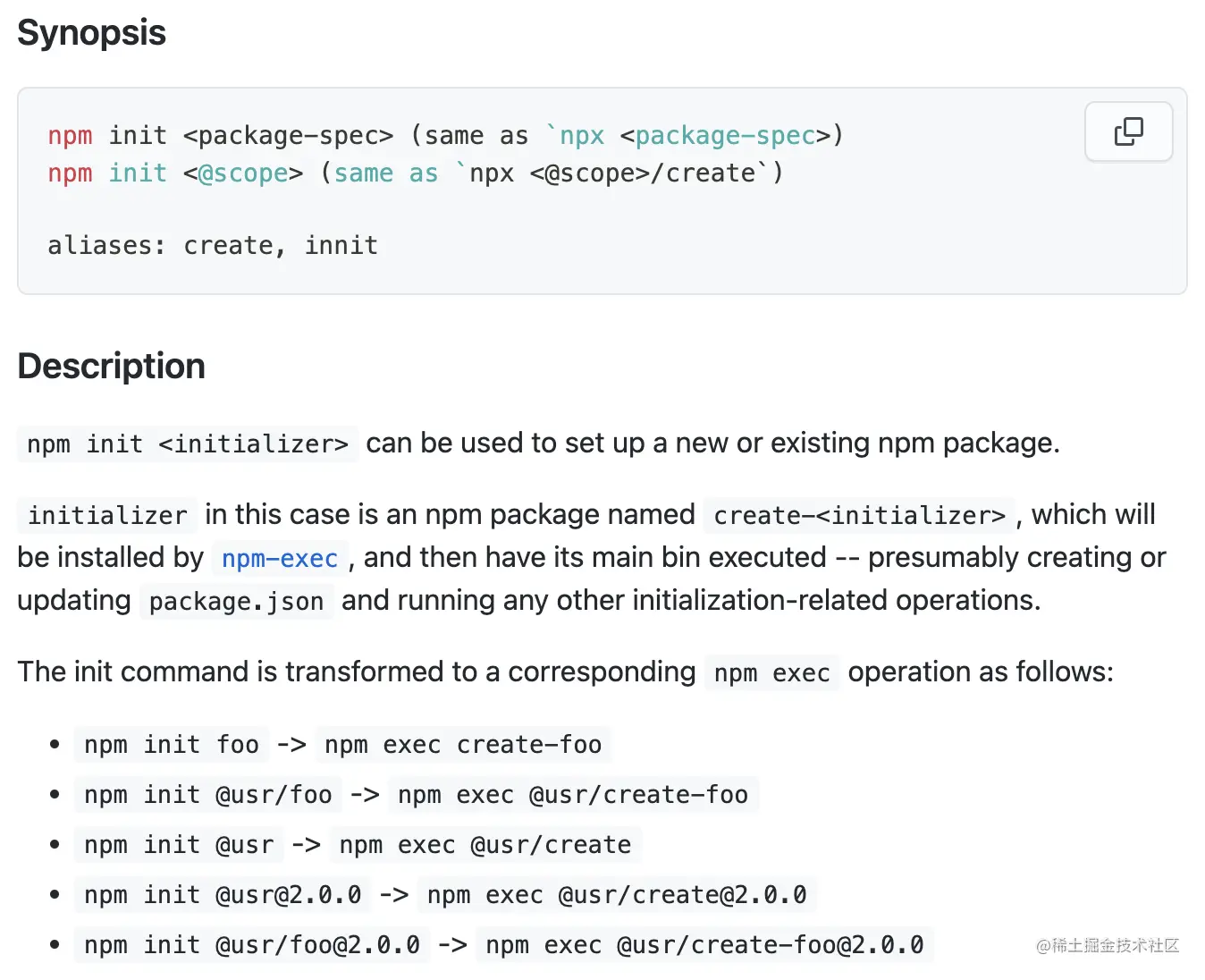Click the 'npm exec @usr/create' code snippet
Viewport: 1205px width, 980px height.
coord(485,845)
